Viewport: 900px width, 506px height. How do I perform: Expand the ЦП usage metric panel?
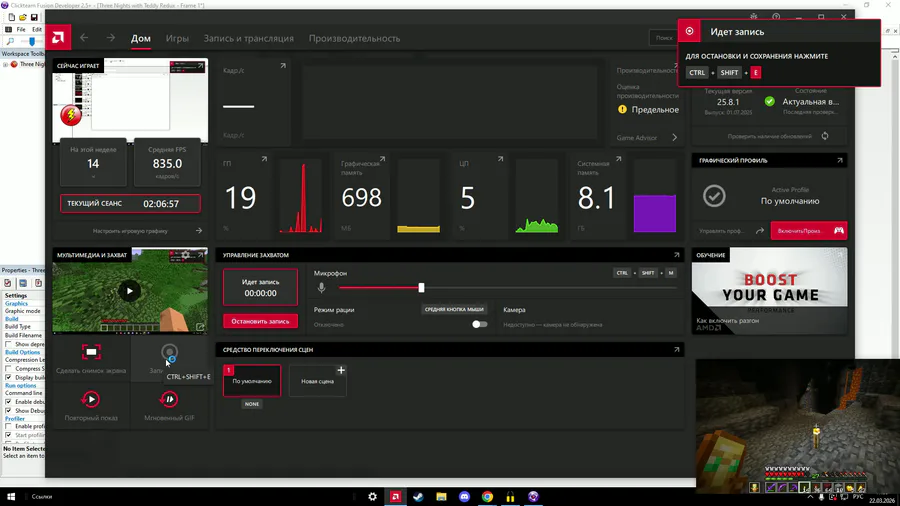(x=501, y=159)
